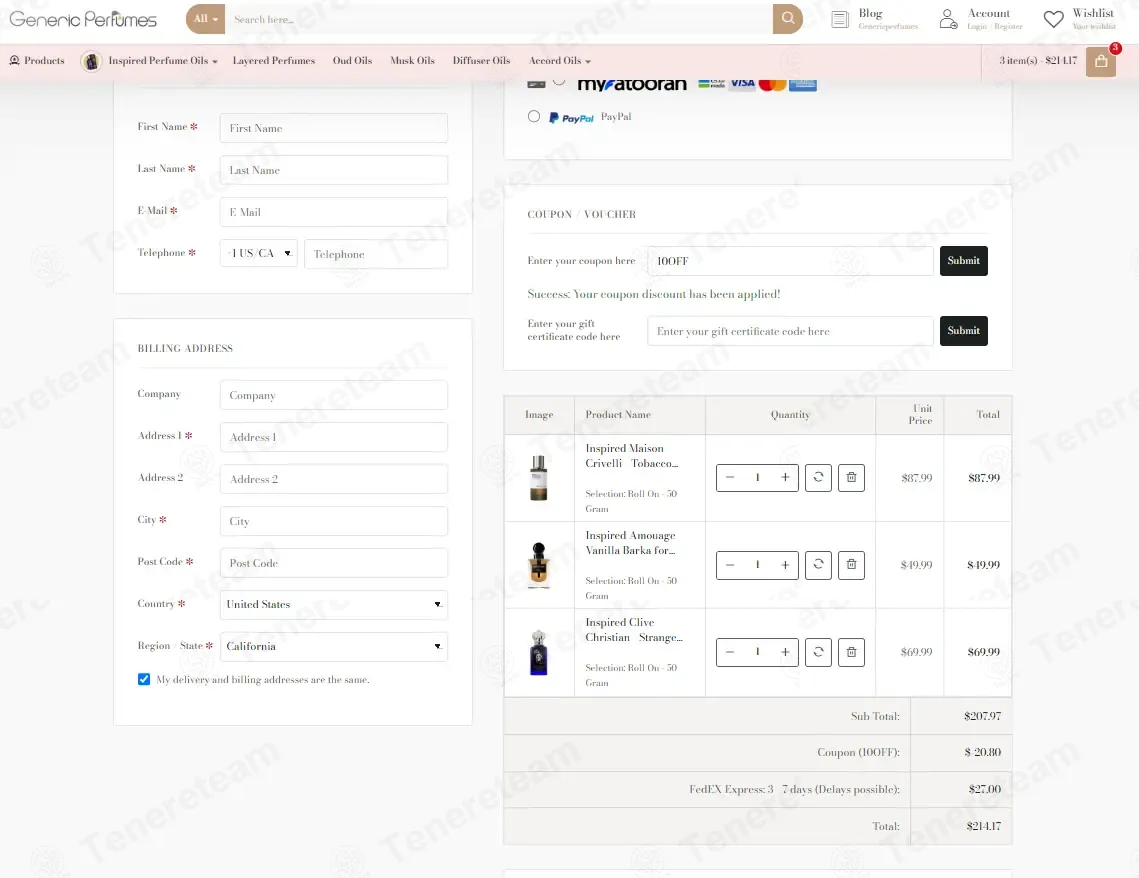Go to Layered Perfumes menu item
1139x878 pixels.
click(x=274, y=61)
